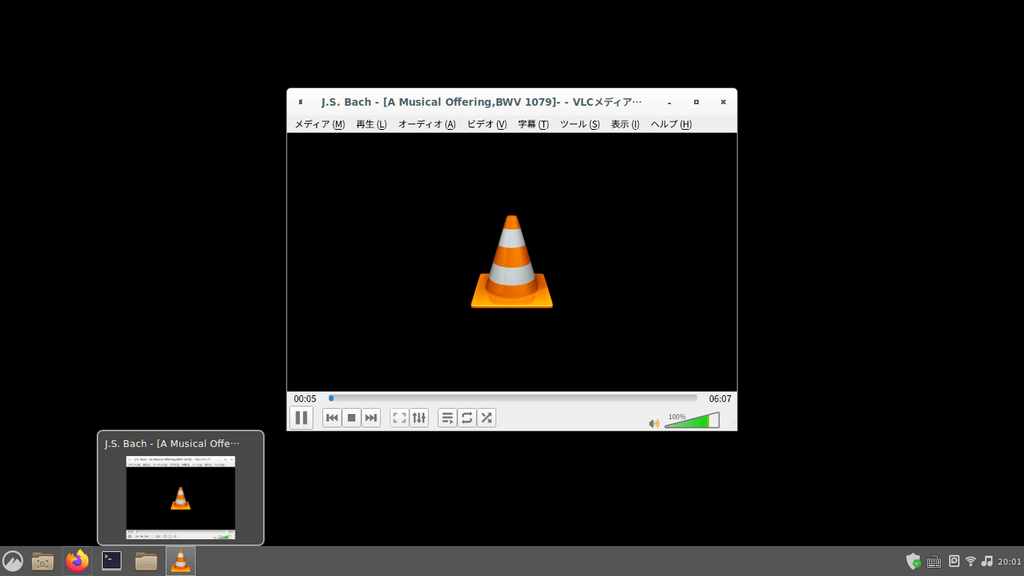Open the 表示 (I) menu
1024x576 pixels.
[625, 124]
